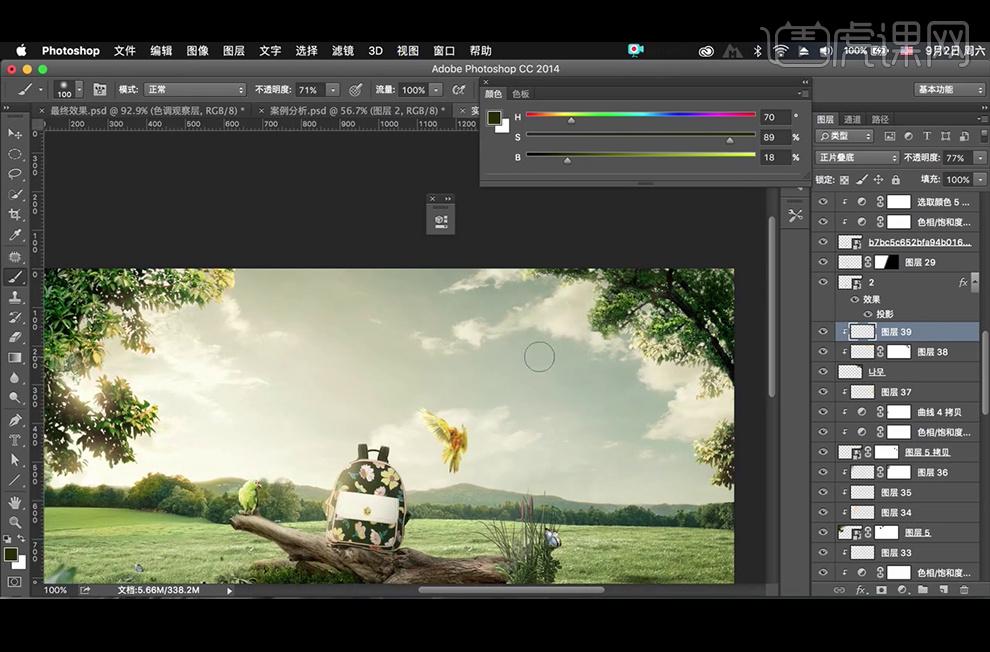The image size is (990, 652).
Task: Select the Eyedropper tool
Action: point(15,235)
